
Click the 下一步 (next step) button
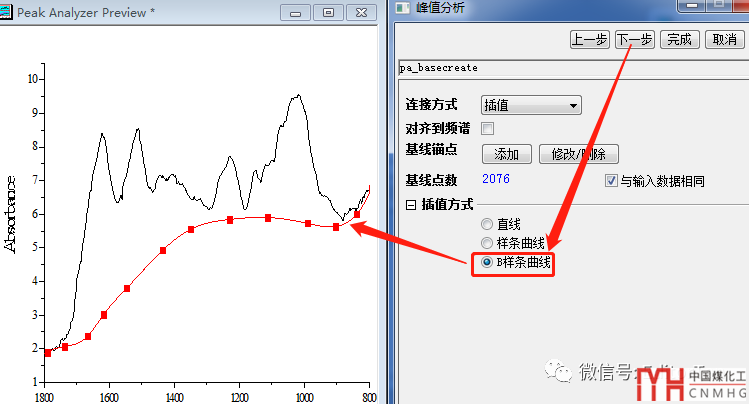point(634,40)
